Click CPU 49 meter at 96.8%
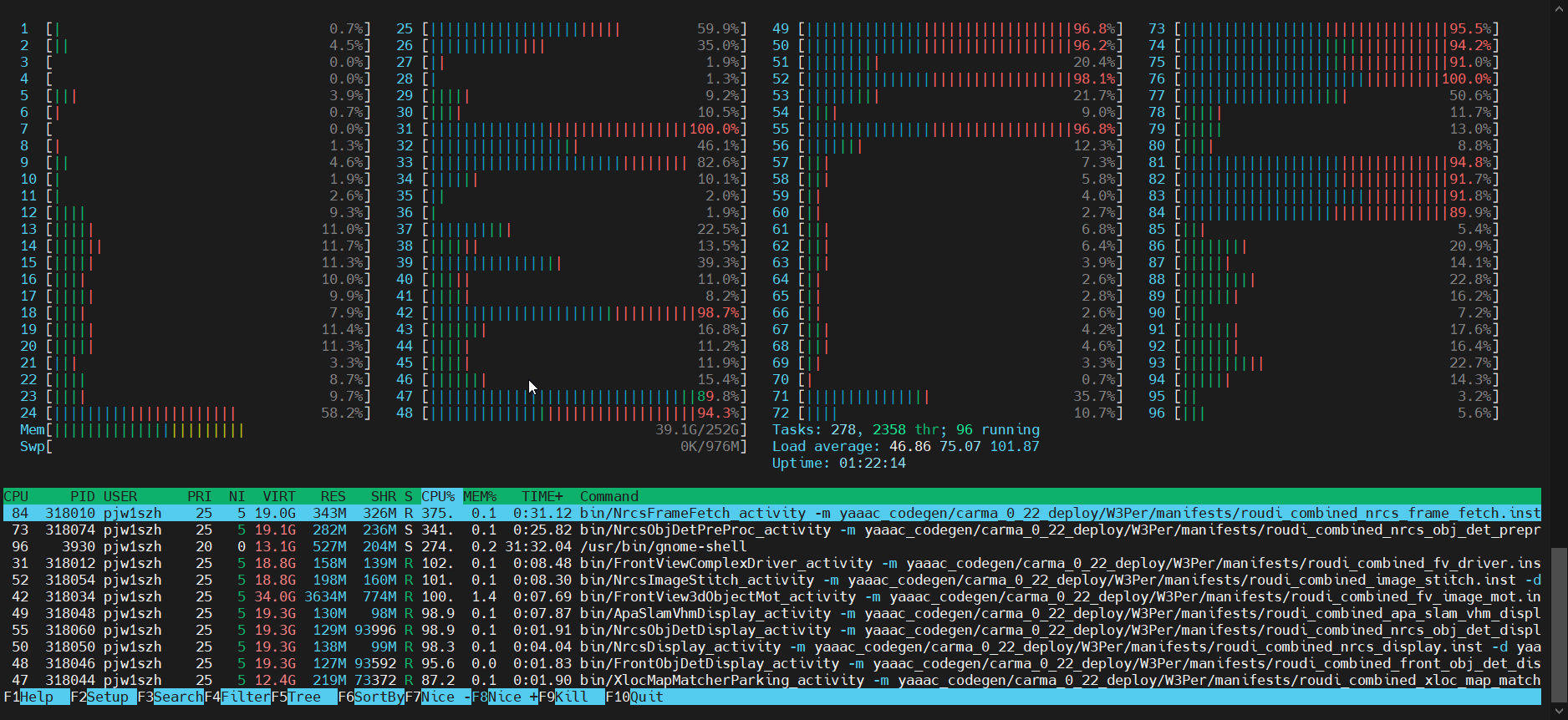This screenshot has width=1568, height=720. point(948,28)
